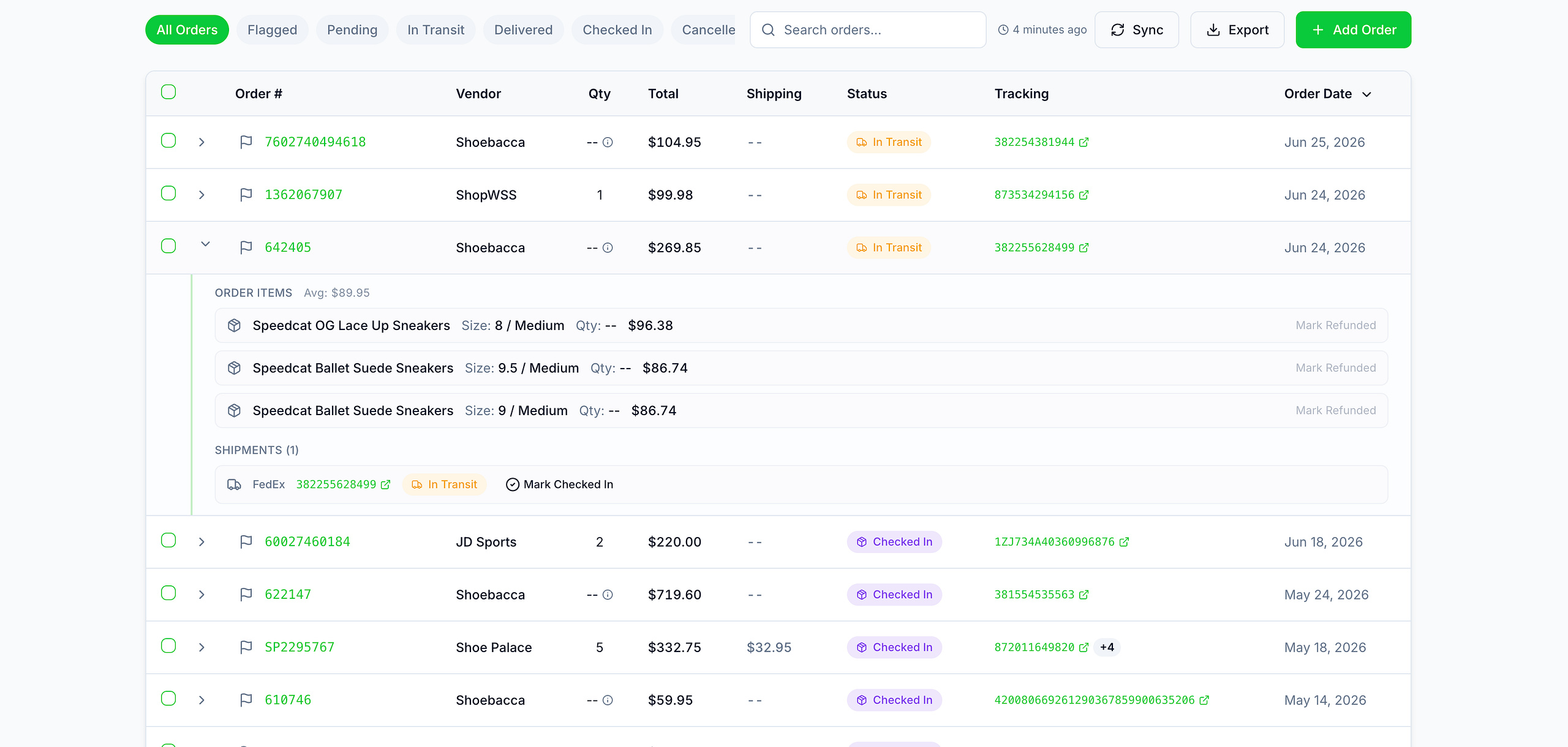Click the Add Order button
This screenshot has width=1568, height=747.
tap(1353, 29)
